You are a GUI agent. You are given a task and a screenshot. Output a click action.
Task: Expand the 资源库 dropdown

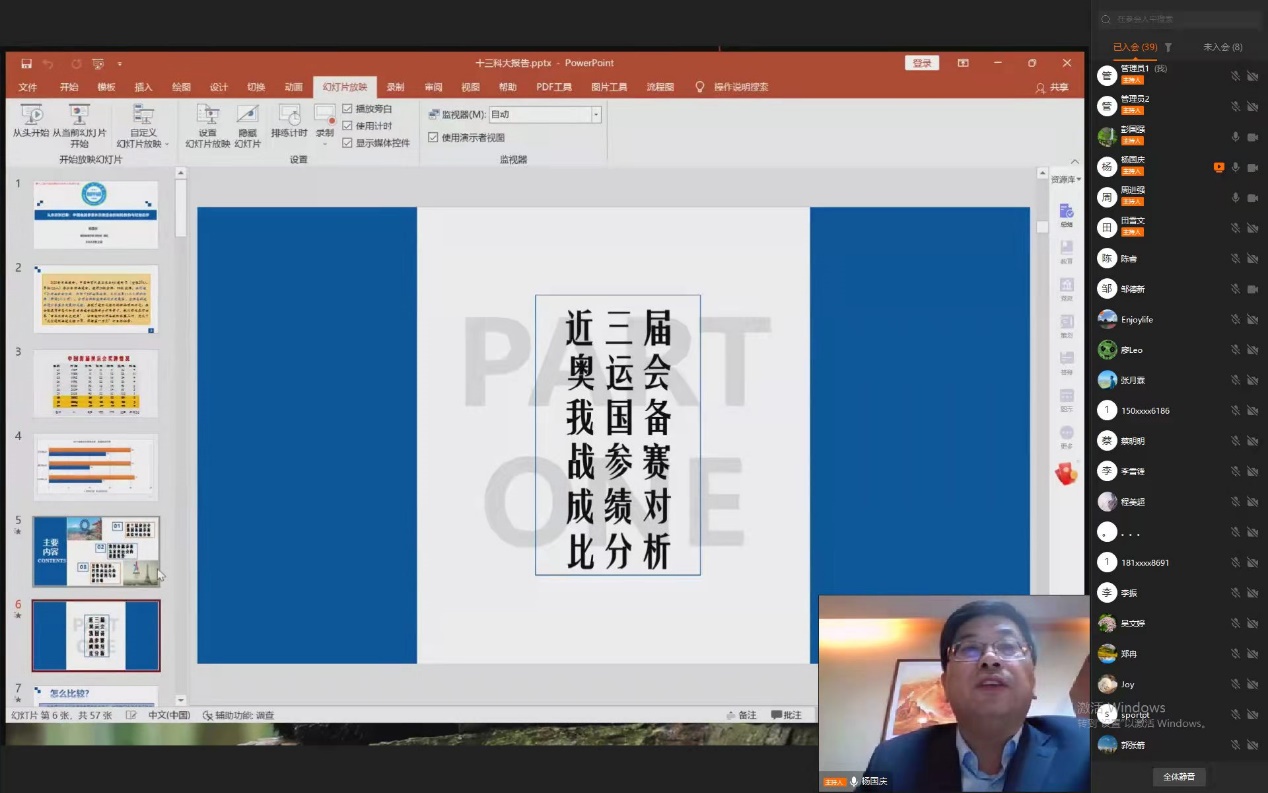[x=1066, y=179]
